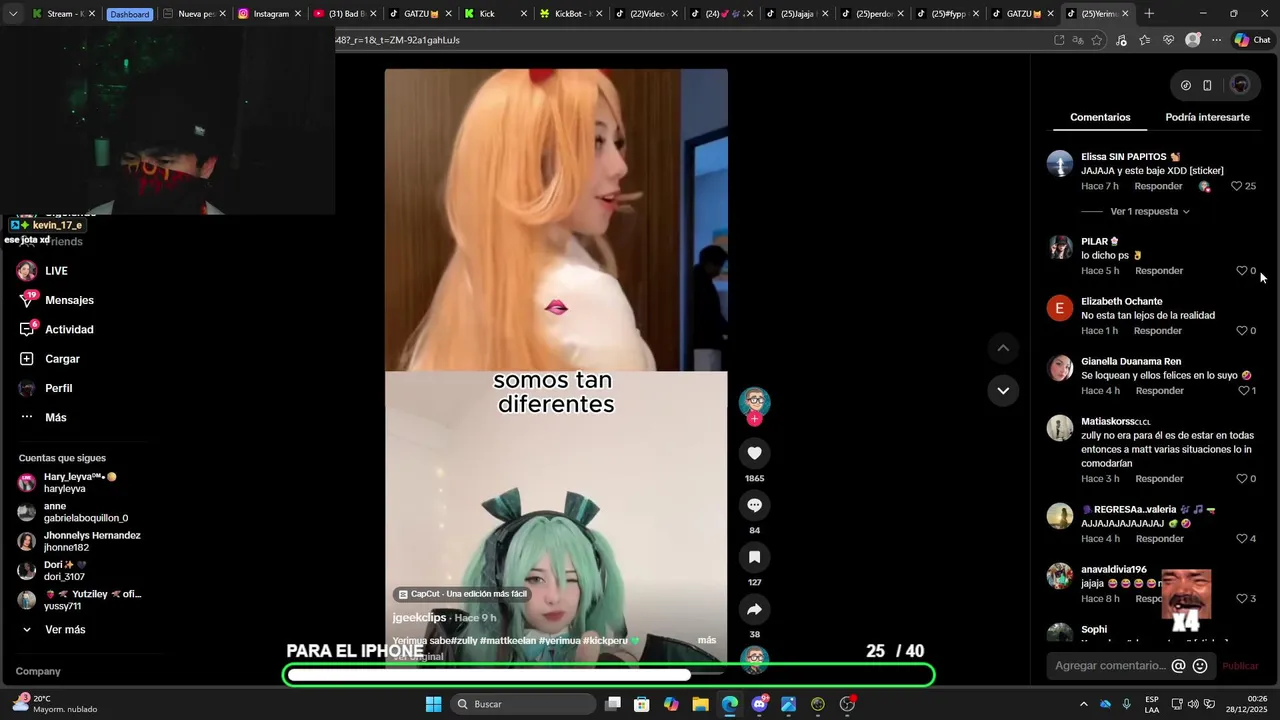Open Windows Start menu
Image resolution: width=1280 pixels, height=720 pixels.
(433, 704)
